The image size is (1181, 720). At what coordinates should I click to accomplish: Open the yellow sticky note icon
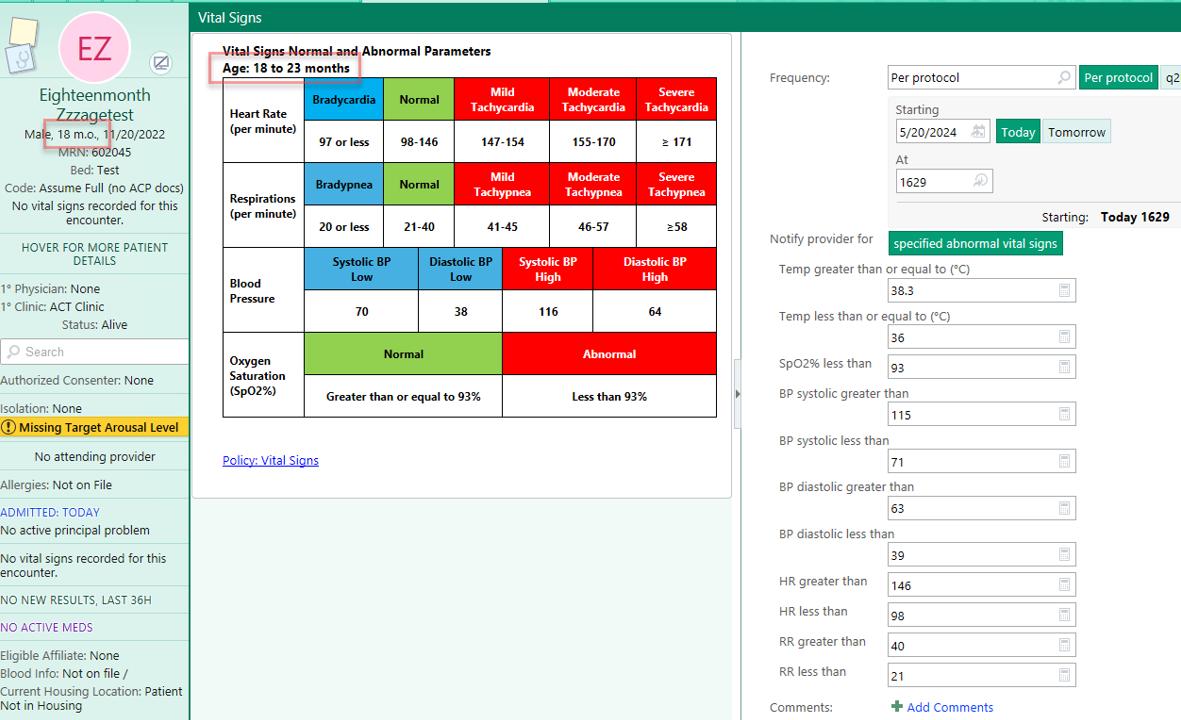coord(23,31)
